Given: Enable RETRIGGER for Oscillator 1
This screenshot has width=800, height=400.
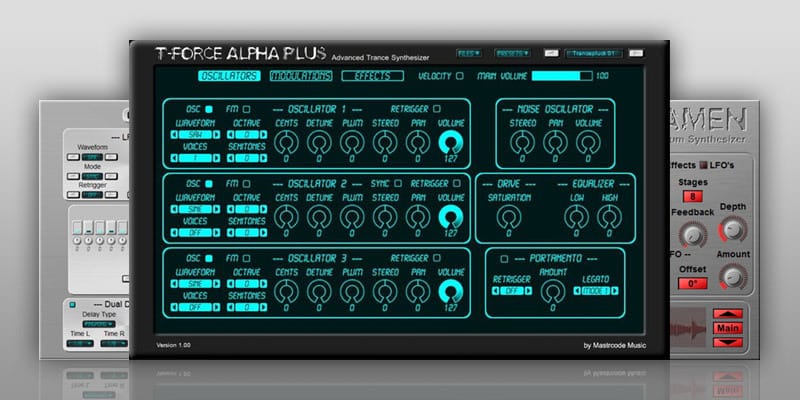Looking at the screenshot, I should (x=436, y=109).
